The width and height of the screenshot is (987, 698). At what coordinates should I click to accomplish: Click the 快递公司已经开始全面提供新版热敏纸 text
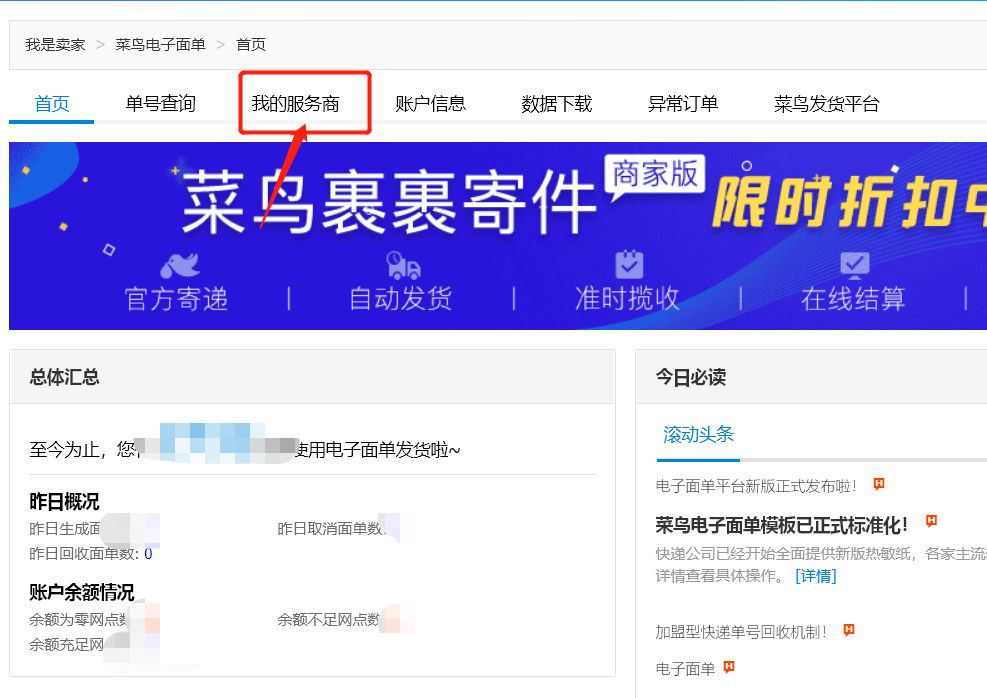(784, 554)
